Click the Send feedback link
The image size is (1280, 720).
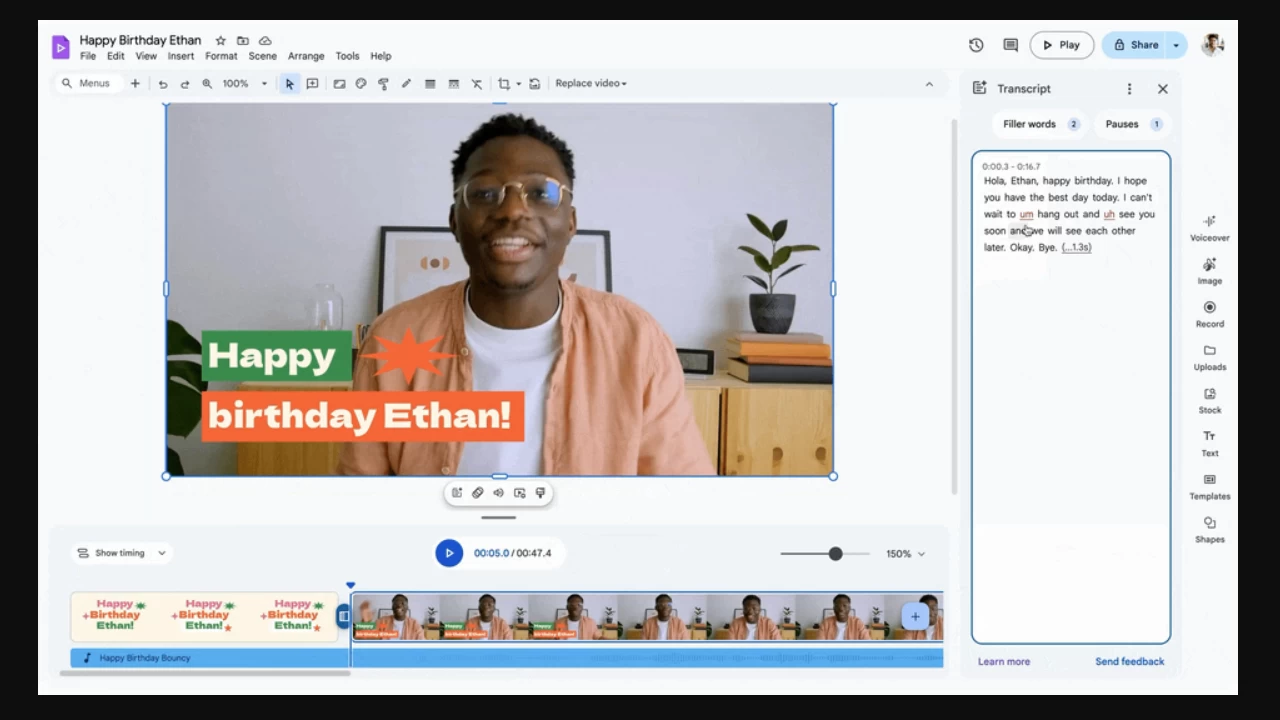(1130, 662)
